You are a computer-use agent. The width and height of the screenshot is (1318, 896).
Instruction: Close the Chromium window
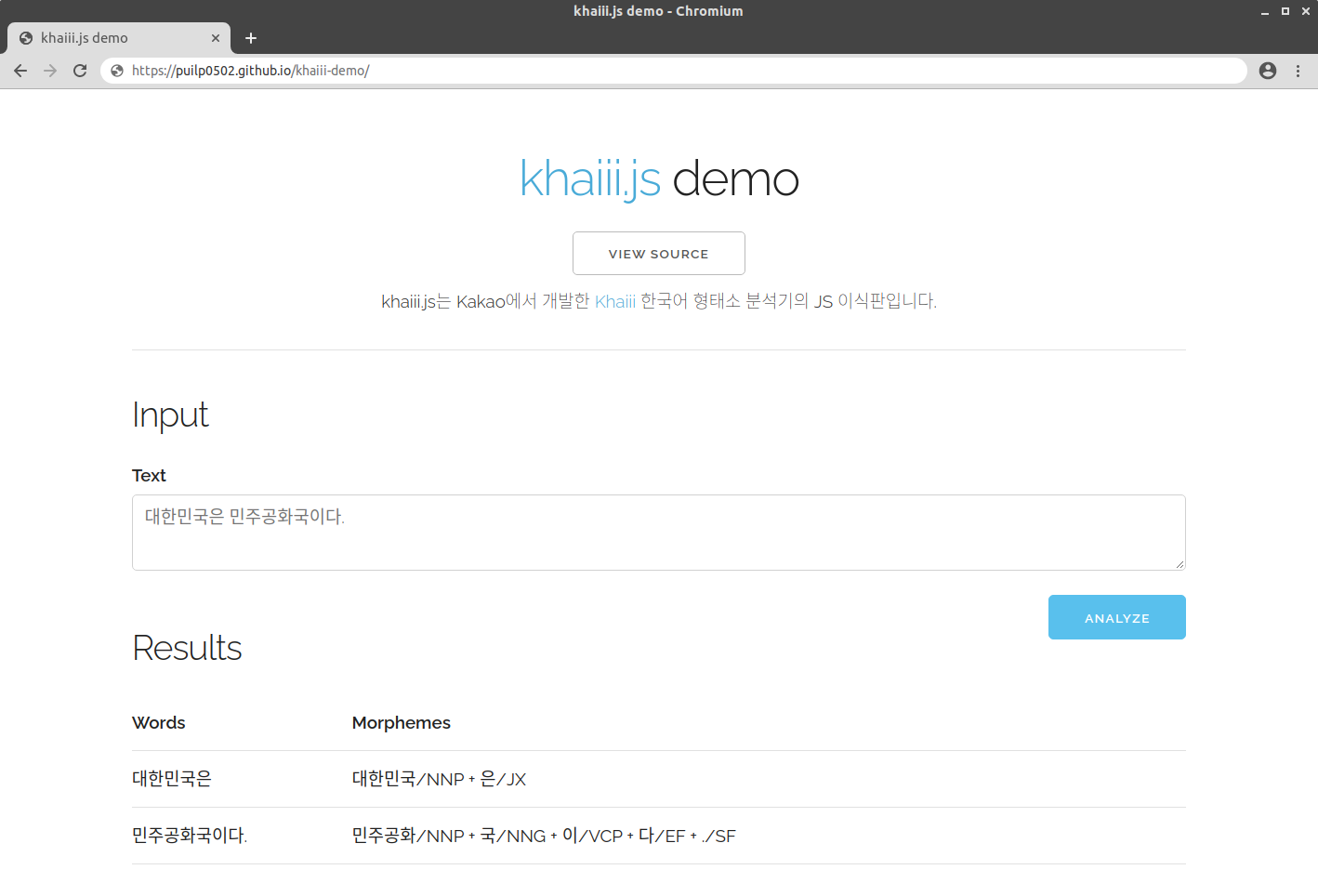1306,11
